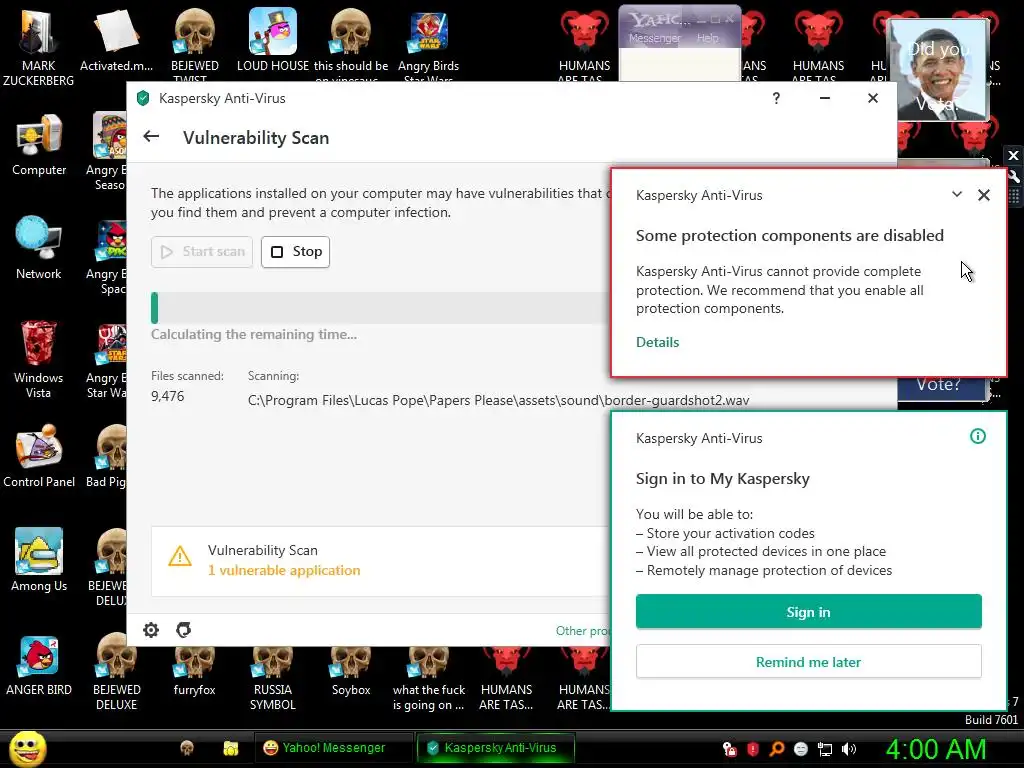1024x768 pixels.
Task: Launch Angry Birds Star Wars II shortcut
Action: [428, 44]
